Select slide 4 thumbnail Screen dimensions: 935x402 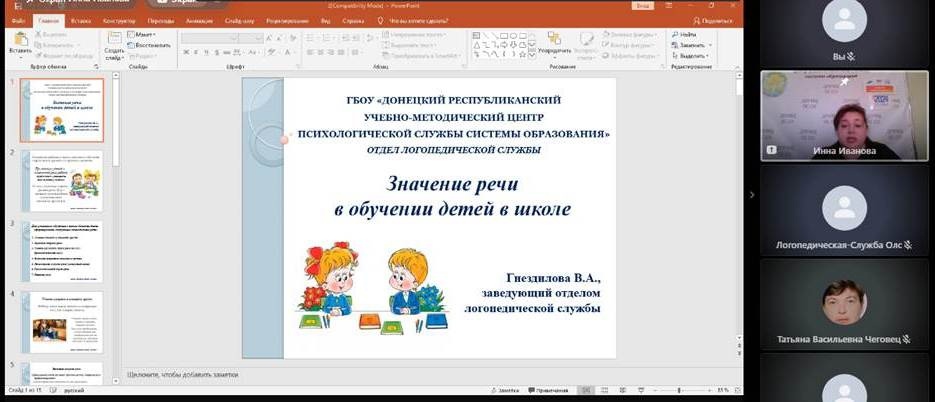61,322
